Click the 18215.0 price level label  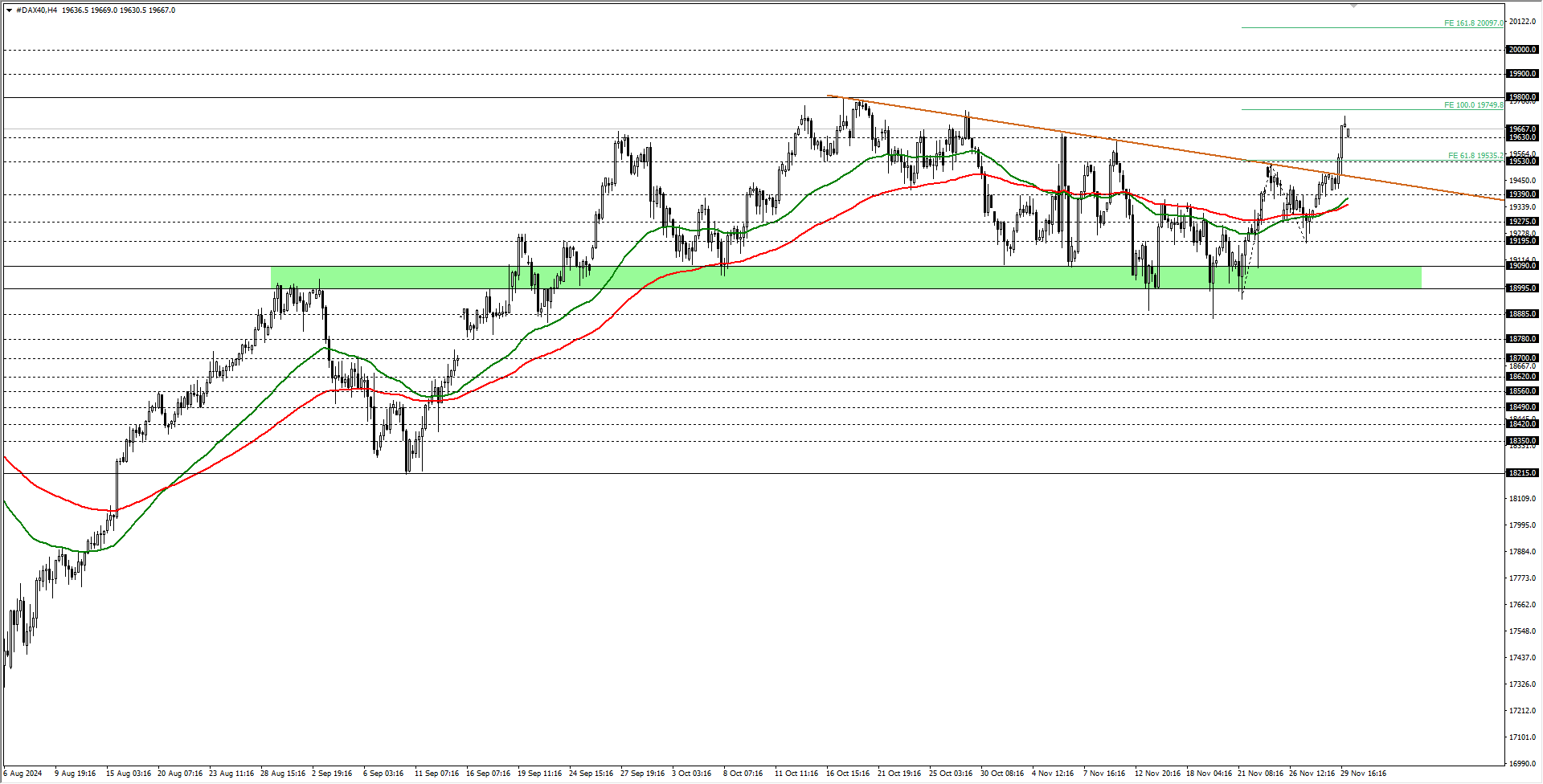1522,473
